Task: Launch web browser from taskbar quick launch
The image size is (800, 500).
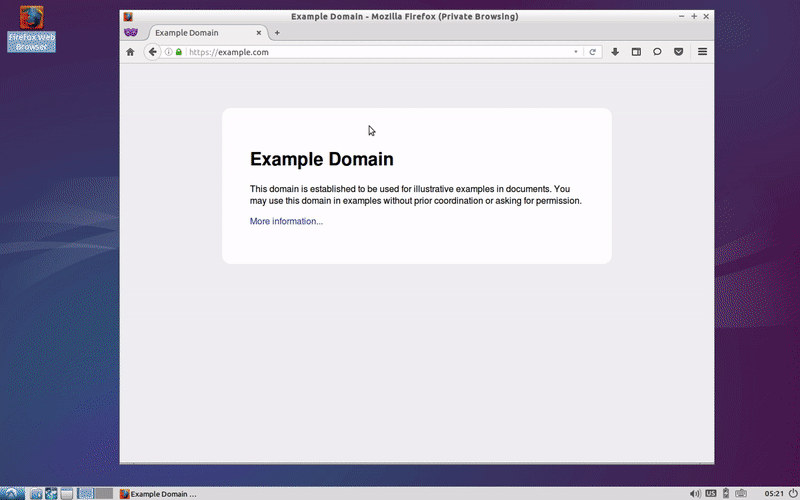Action: tap(51, 493)
